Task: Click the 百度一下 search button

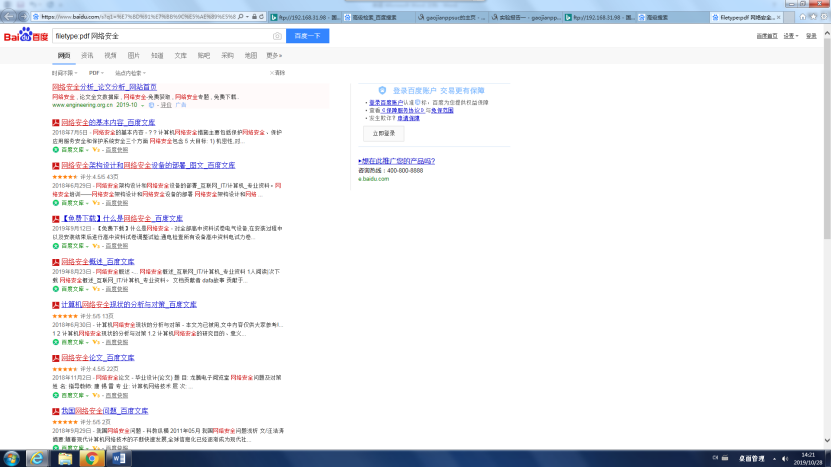Action: [307, 36]
